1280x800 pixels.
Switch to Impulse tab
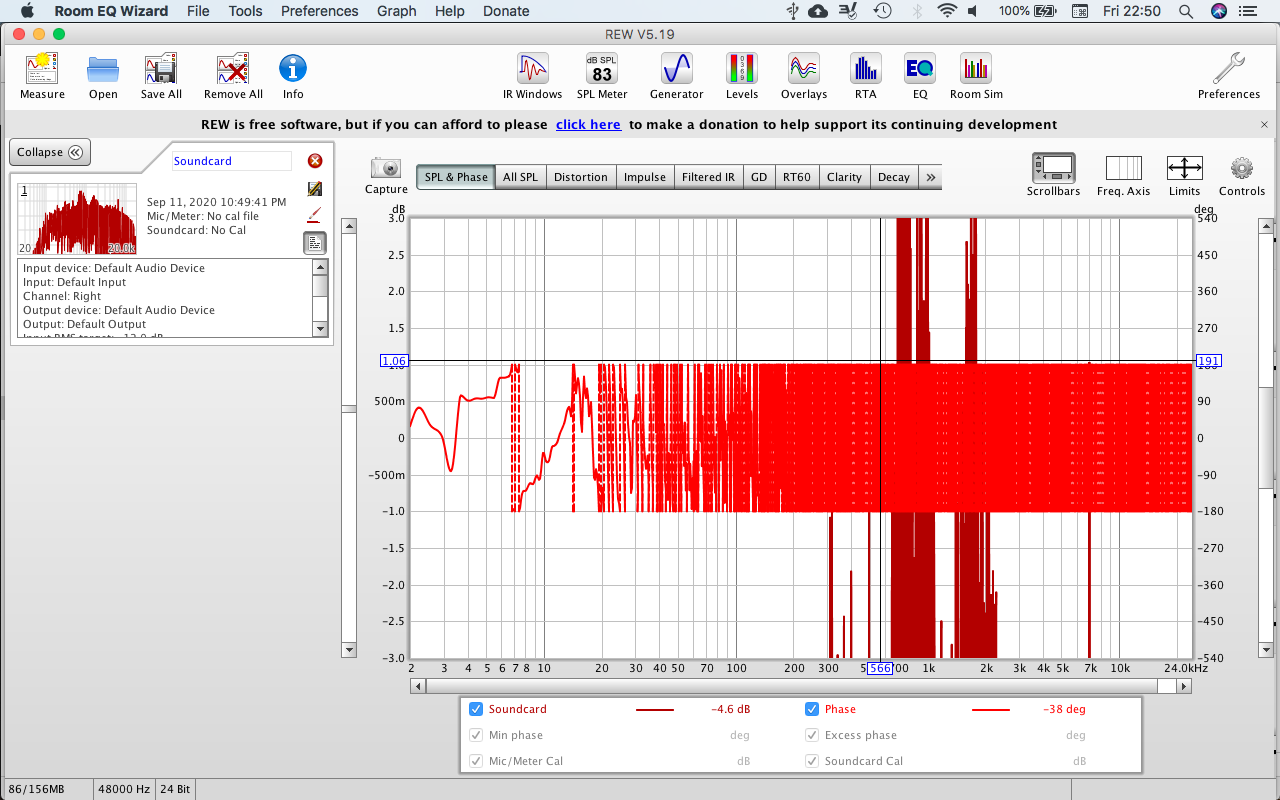[645, 177]
